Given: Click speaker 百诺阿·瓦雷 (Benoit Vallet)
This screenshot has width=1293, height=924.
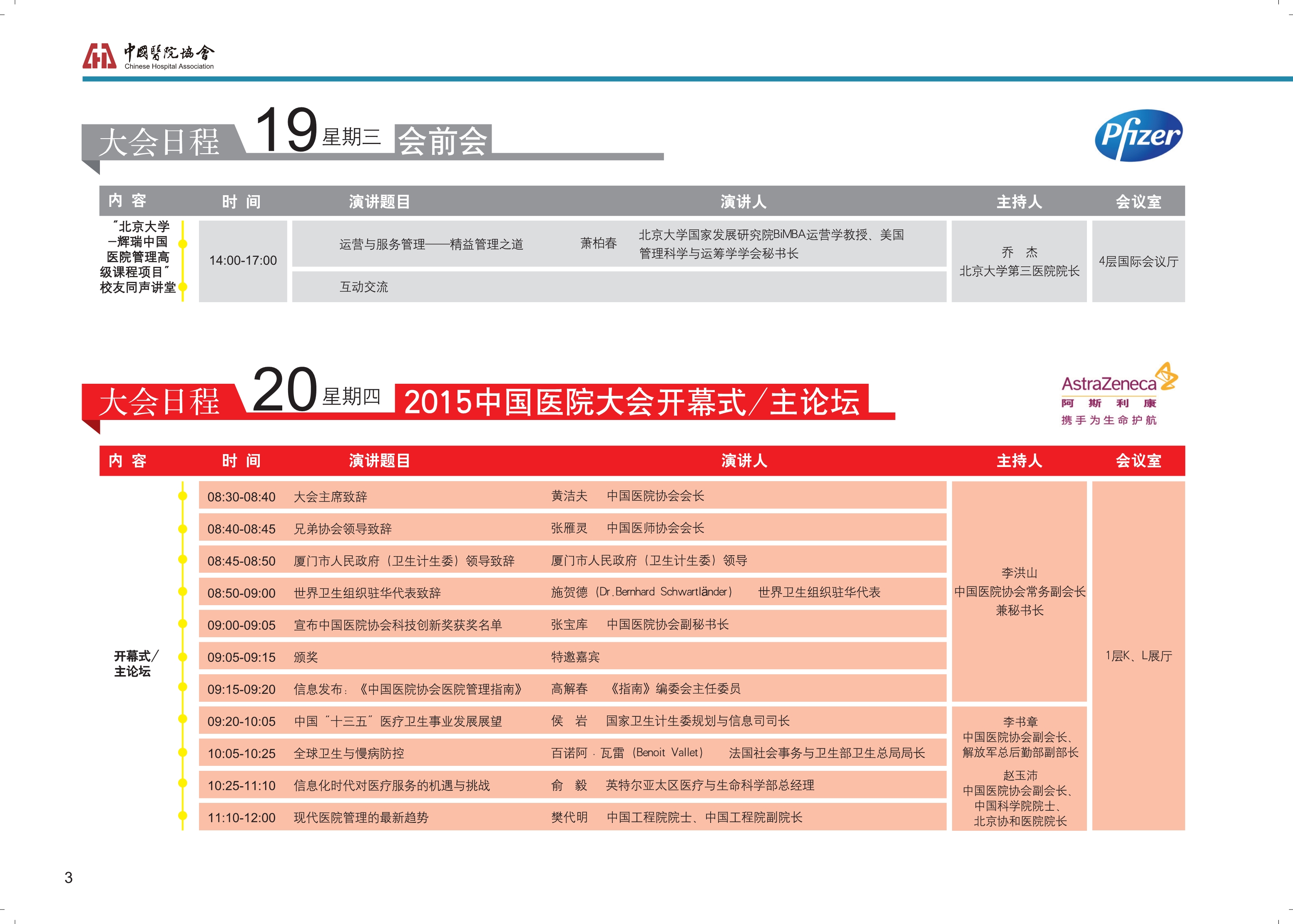Looking at the screenshot, I should coord(627,753).
